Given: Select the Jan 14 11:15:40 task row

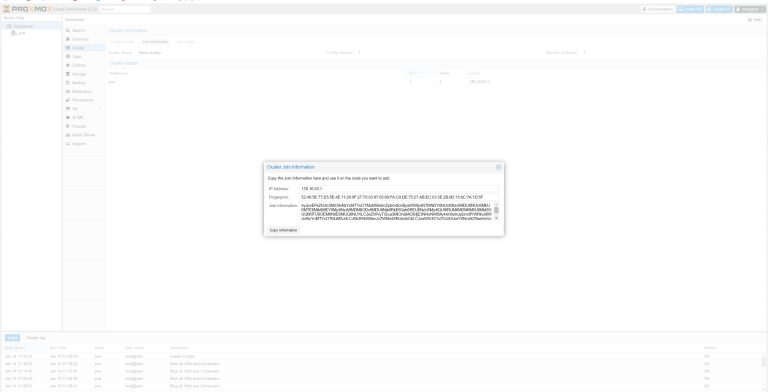Looking at the screenshot, I should coord(382,371).
